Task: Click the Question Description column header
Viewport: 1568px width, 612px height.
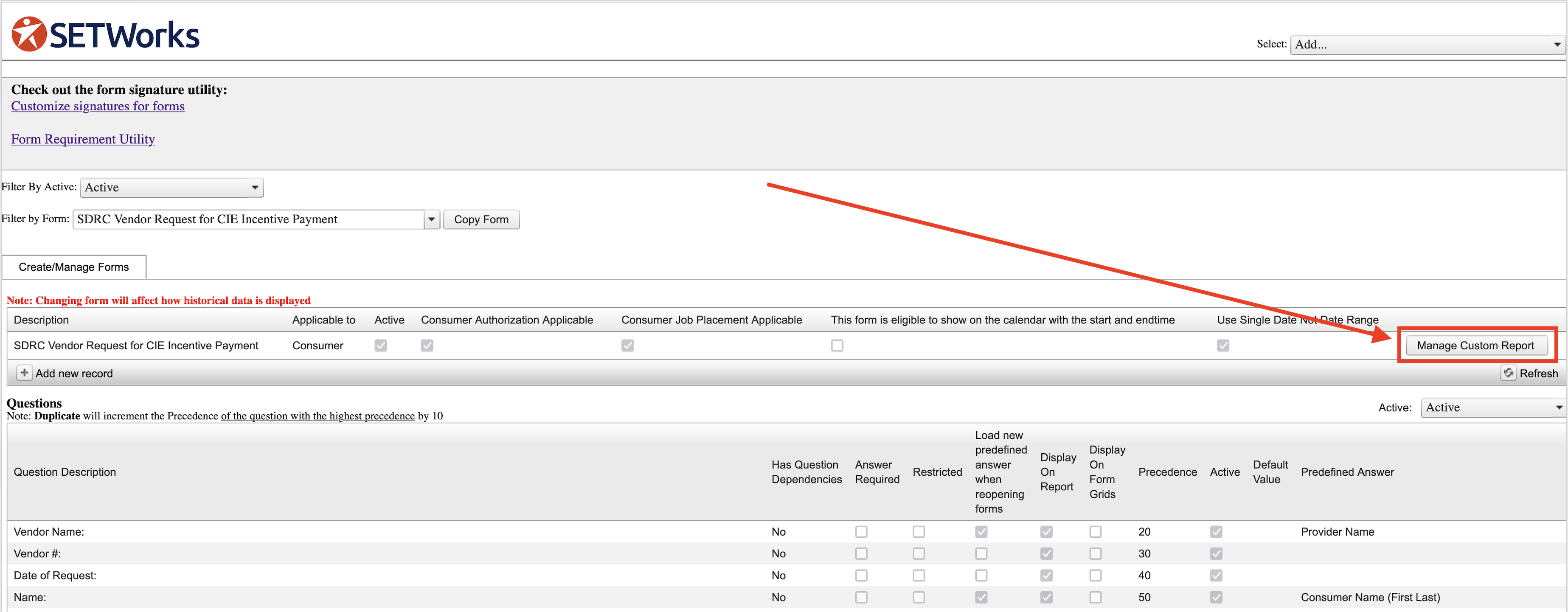Action: [65, 472]
